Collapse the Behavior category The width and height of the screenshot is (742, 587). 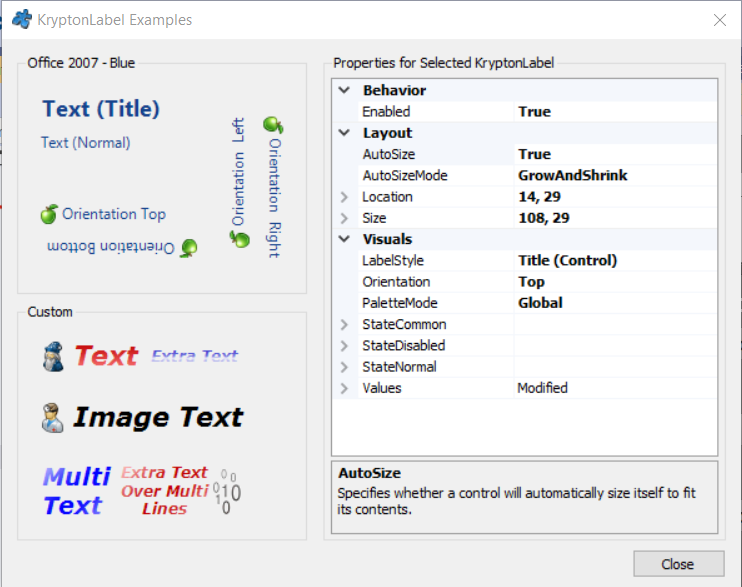(x=344, y=90)
